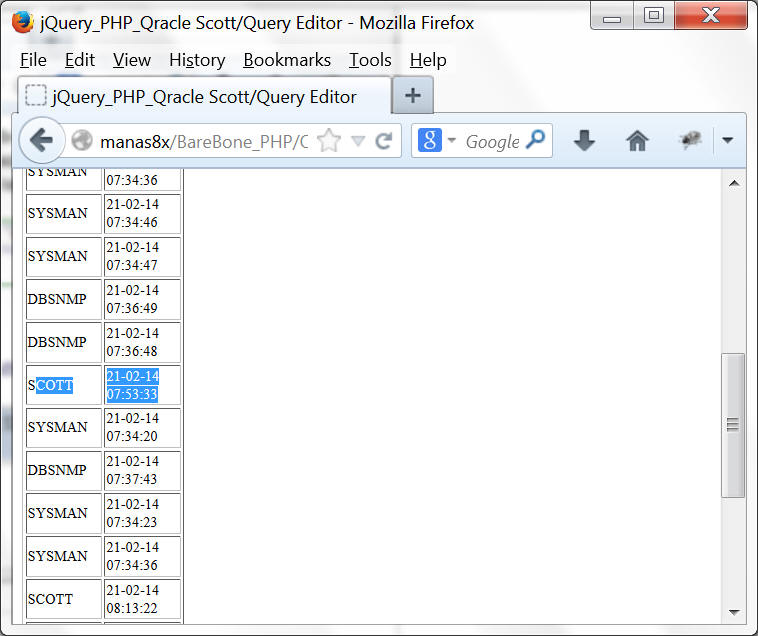The image size is (758, 636).
Task: Minimize the Firefox window
Action: [x=612, y=16]
